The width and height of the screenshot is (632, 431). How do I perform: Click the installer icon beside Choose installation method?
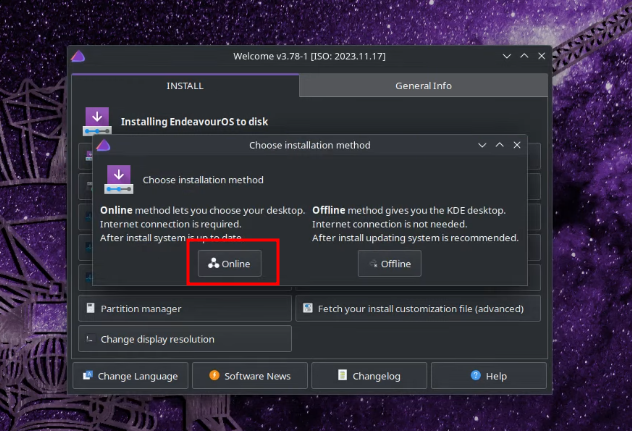point(118,179)
